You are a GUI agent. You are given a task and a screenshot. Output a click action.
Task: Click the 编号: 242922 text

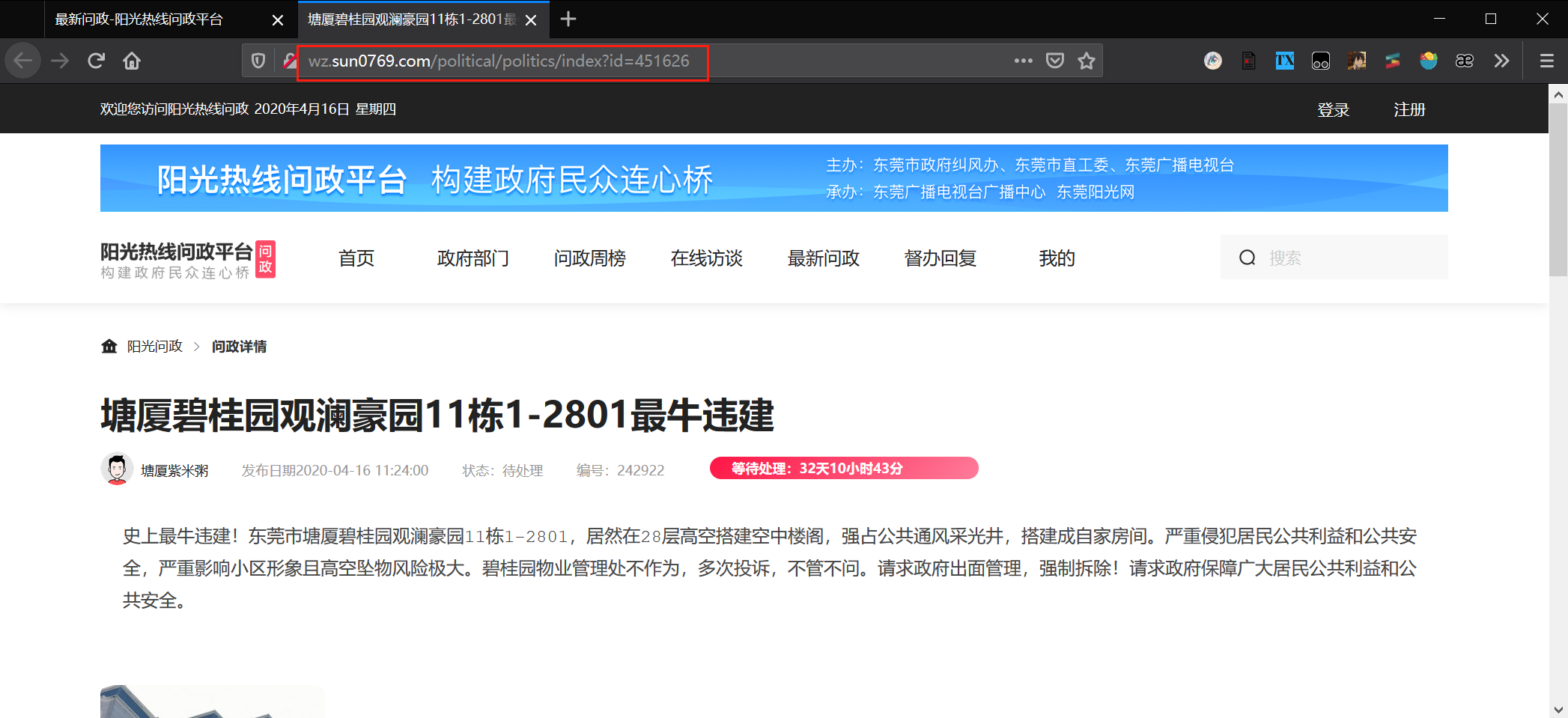click(620, 470)
